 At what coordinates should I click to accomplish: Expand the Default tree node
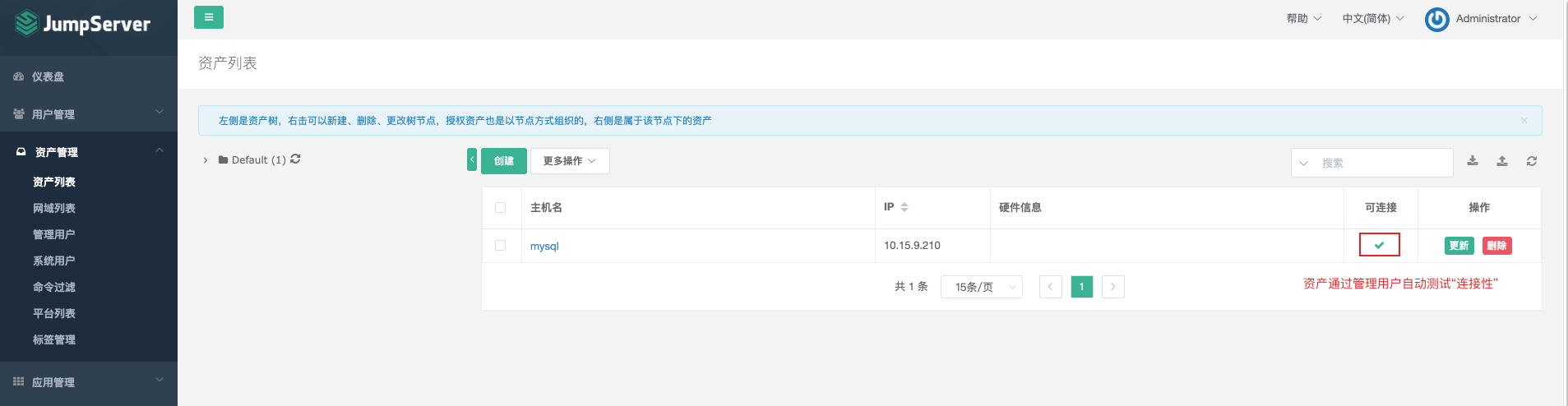coord(206,160)
